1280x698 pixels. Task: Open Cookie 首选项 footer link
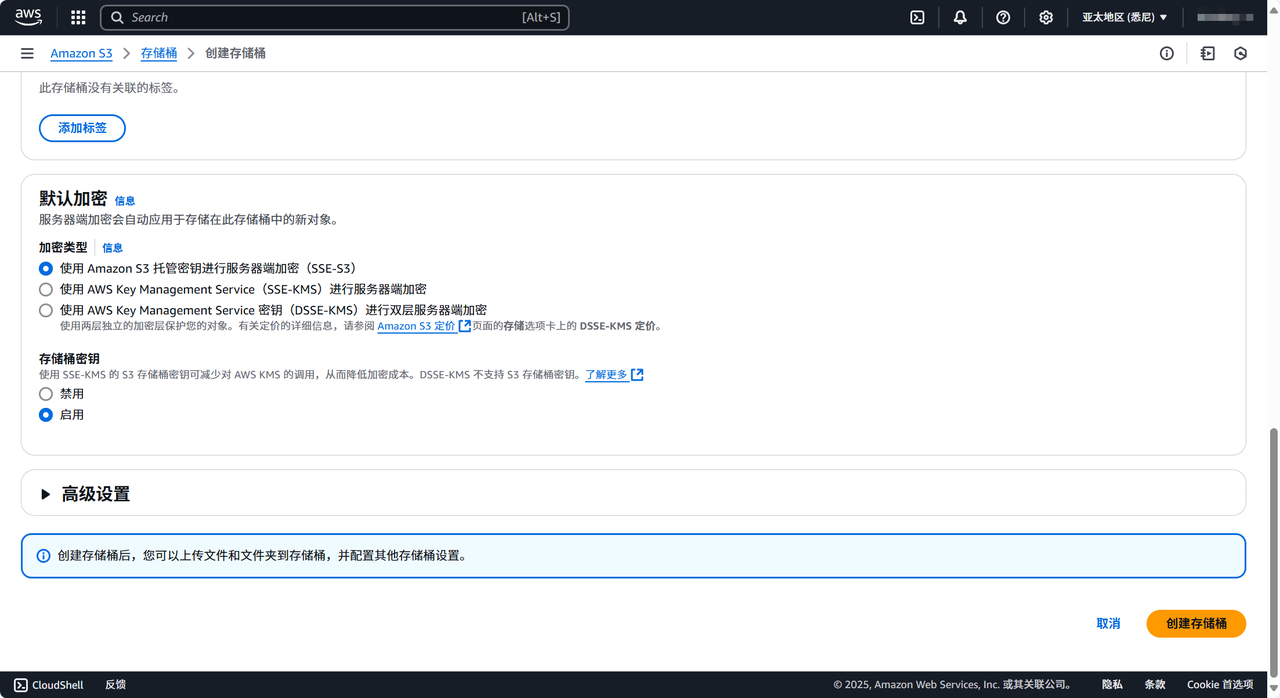coord(1220,685)
